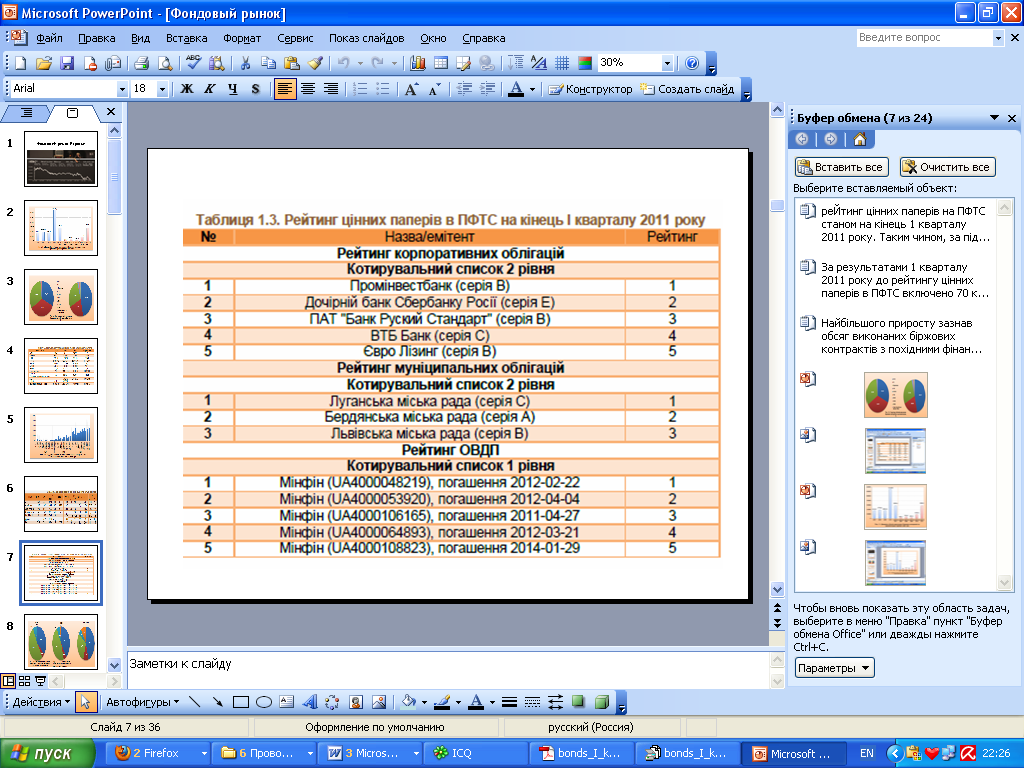Align text left
The image size is (1024, 768).
[285, 89]
